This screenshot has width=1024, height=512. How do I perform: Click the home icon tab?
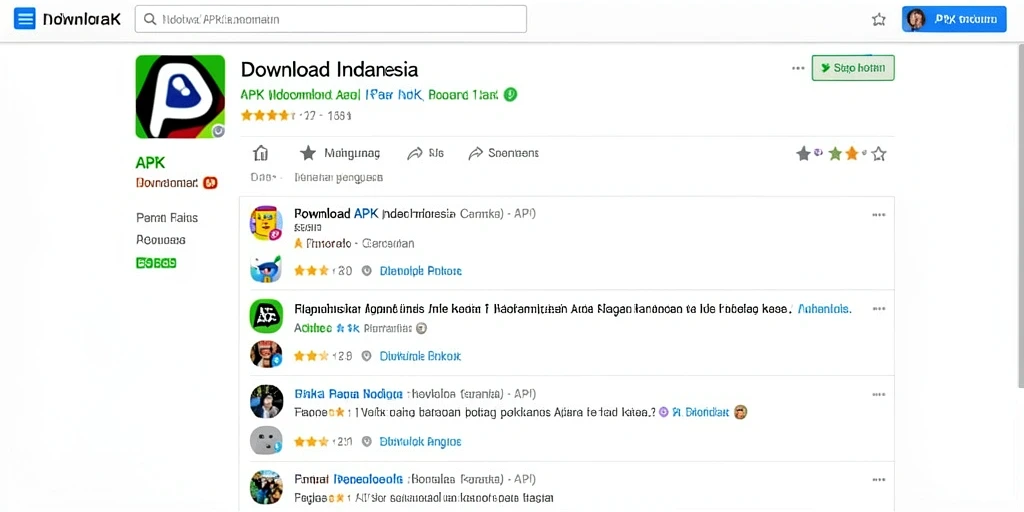pos(261,153)
